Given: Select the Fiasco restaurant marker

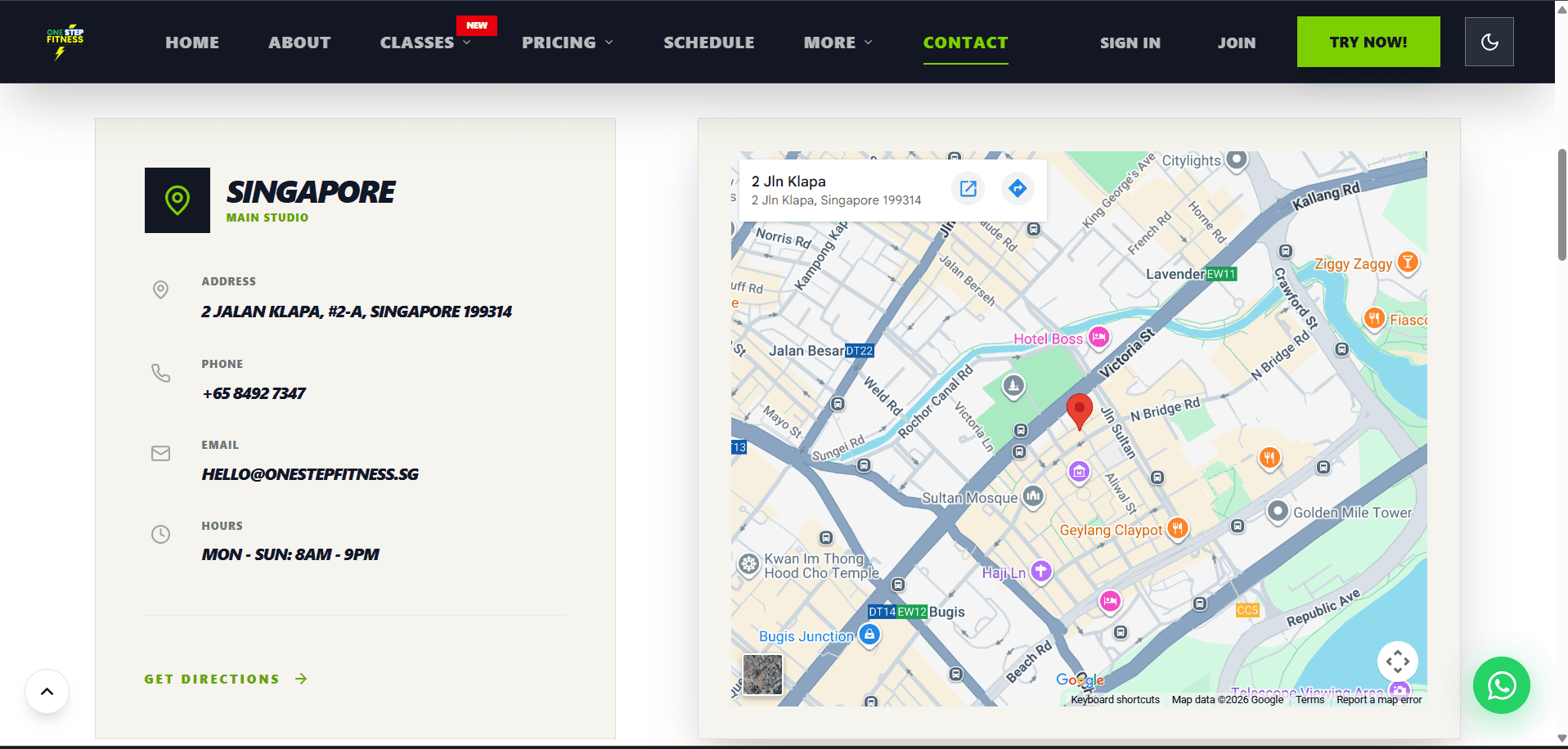Looking at the screenshot, I should tap(1374, 318).
